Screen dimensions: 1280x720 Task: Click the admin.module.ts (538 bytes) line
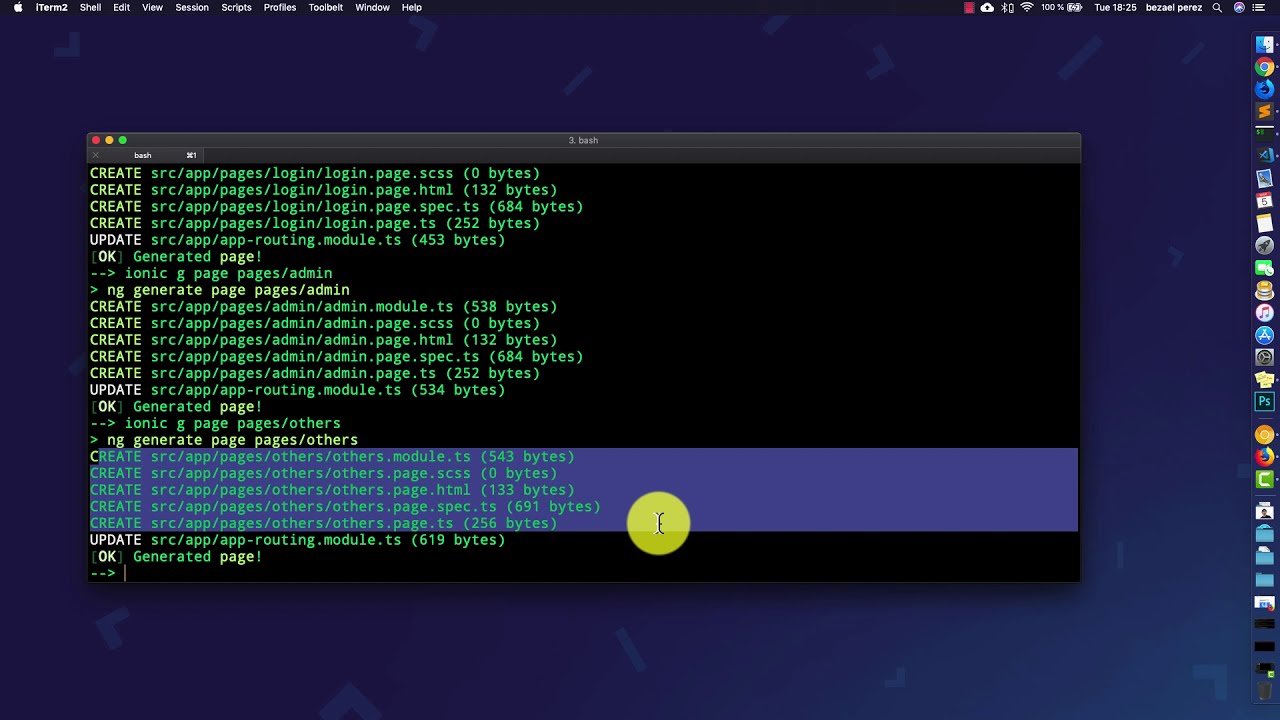pyautogui.click(x=323, y=307)
